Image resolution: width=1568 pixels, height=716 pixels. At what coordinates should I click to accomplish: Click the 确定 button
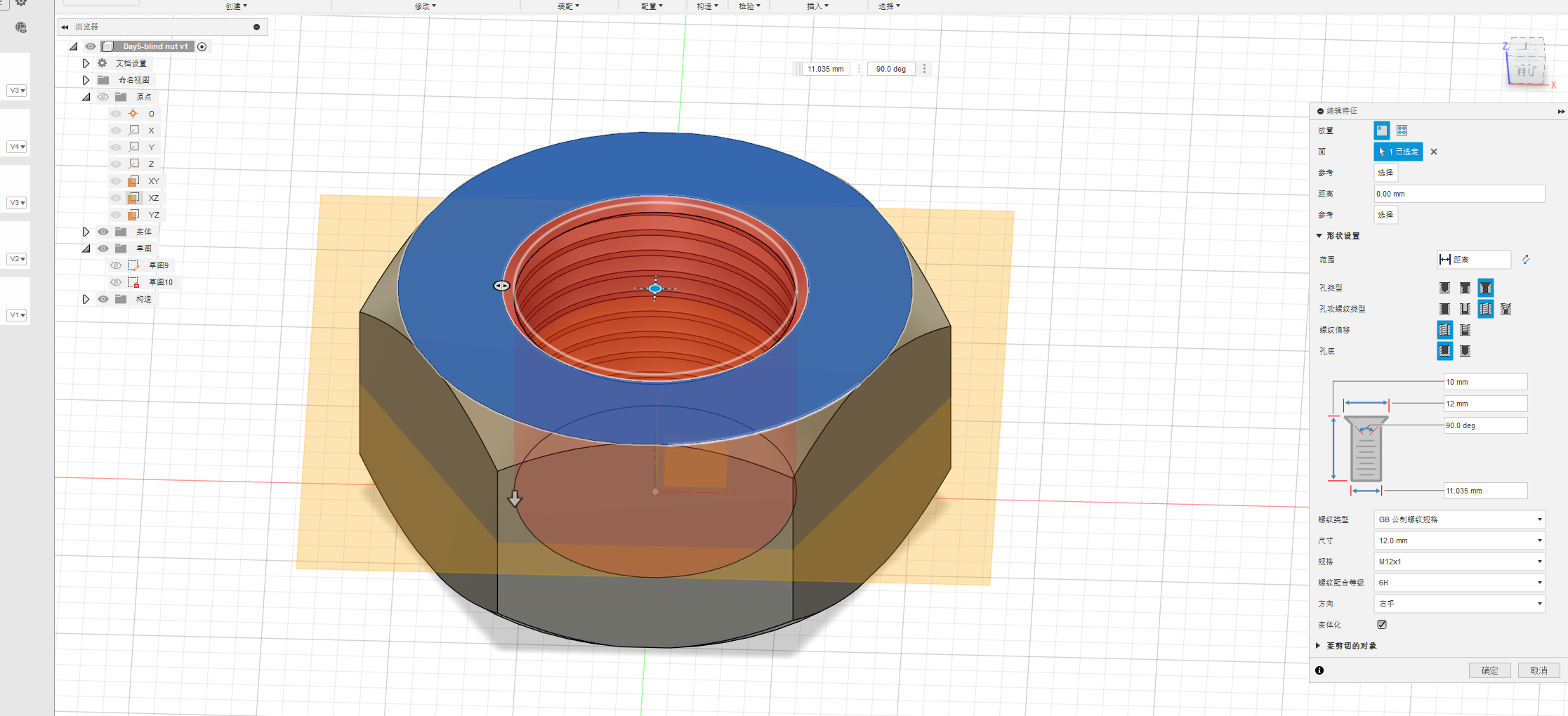click(x=1489, y=670)
